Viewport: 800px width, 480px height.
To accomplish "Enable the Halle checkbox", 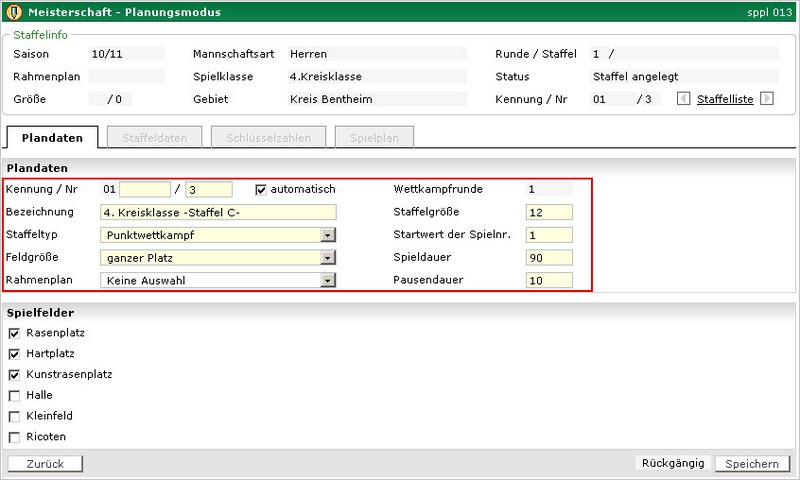I will pos(14,396).
